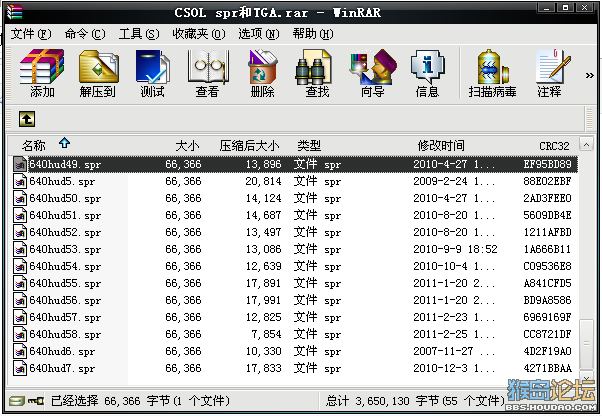Screen dimensions: 602x416
Task: Open the File (文件) menu
Action: (x=31, y=34)
